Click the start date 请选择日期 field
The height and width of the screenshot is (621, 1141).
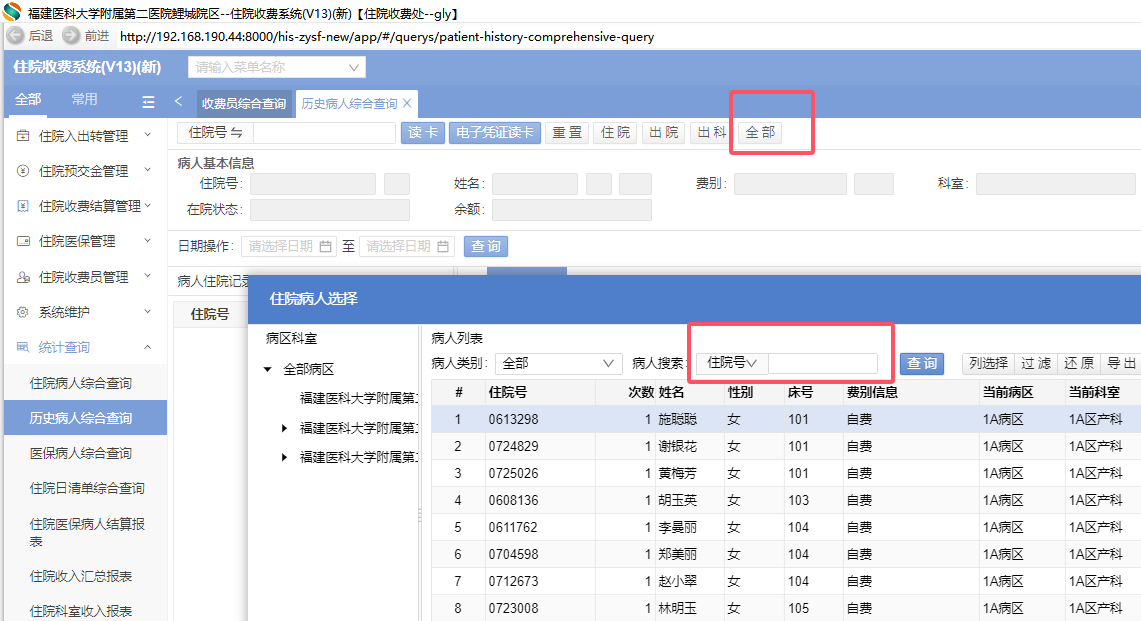click(x=289, y=246)
